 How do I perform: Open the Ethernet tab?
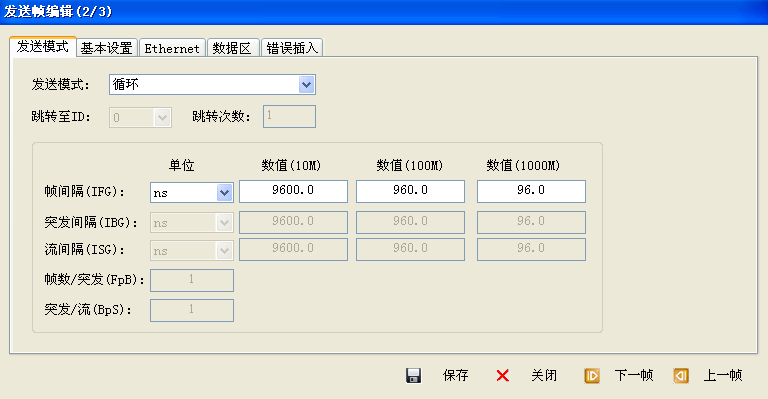tap(172, 48)
